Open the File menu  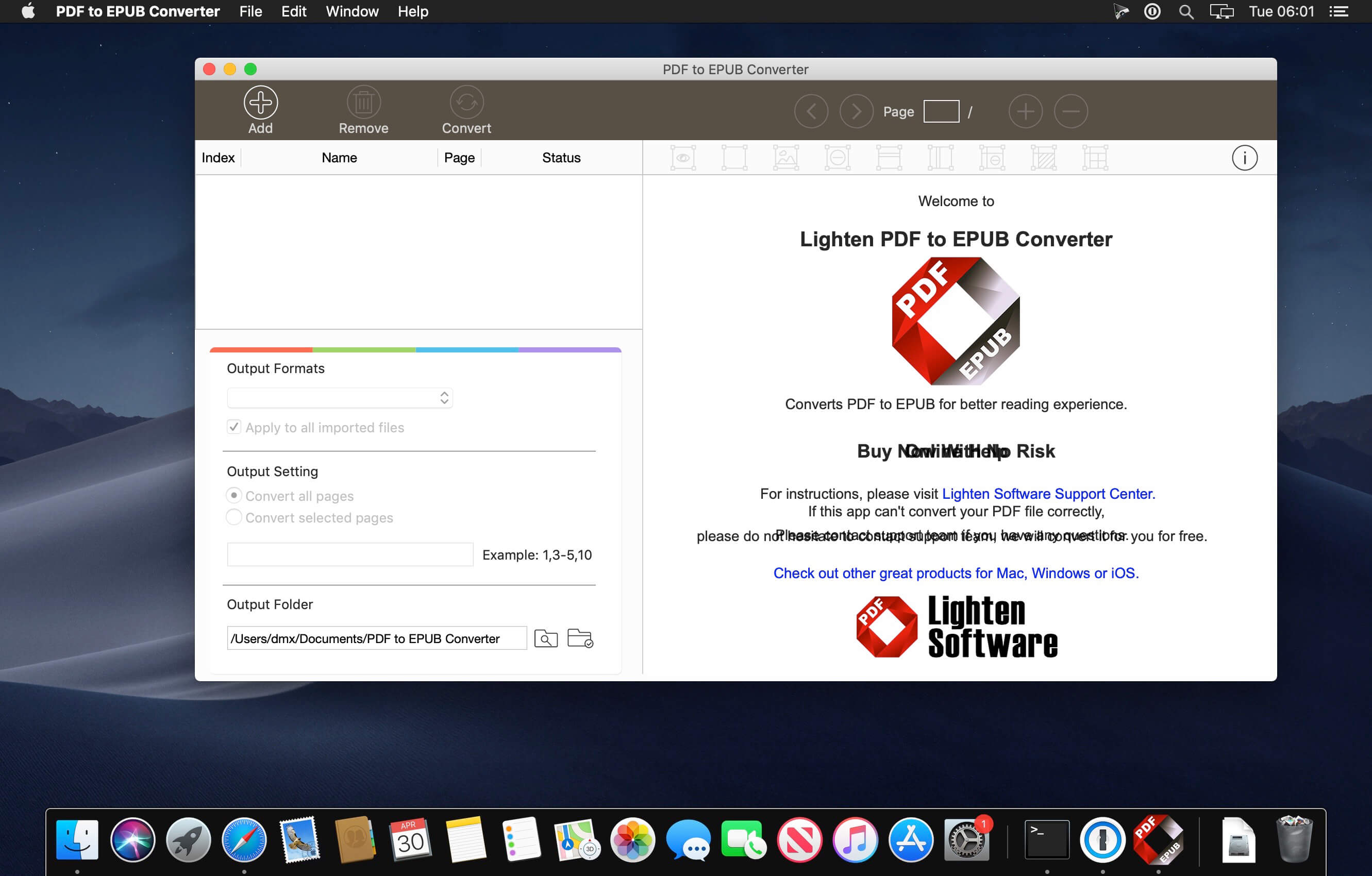click(x=249, y=11)
